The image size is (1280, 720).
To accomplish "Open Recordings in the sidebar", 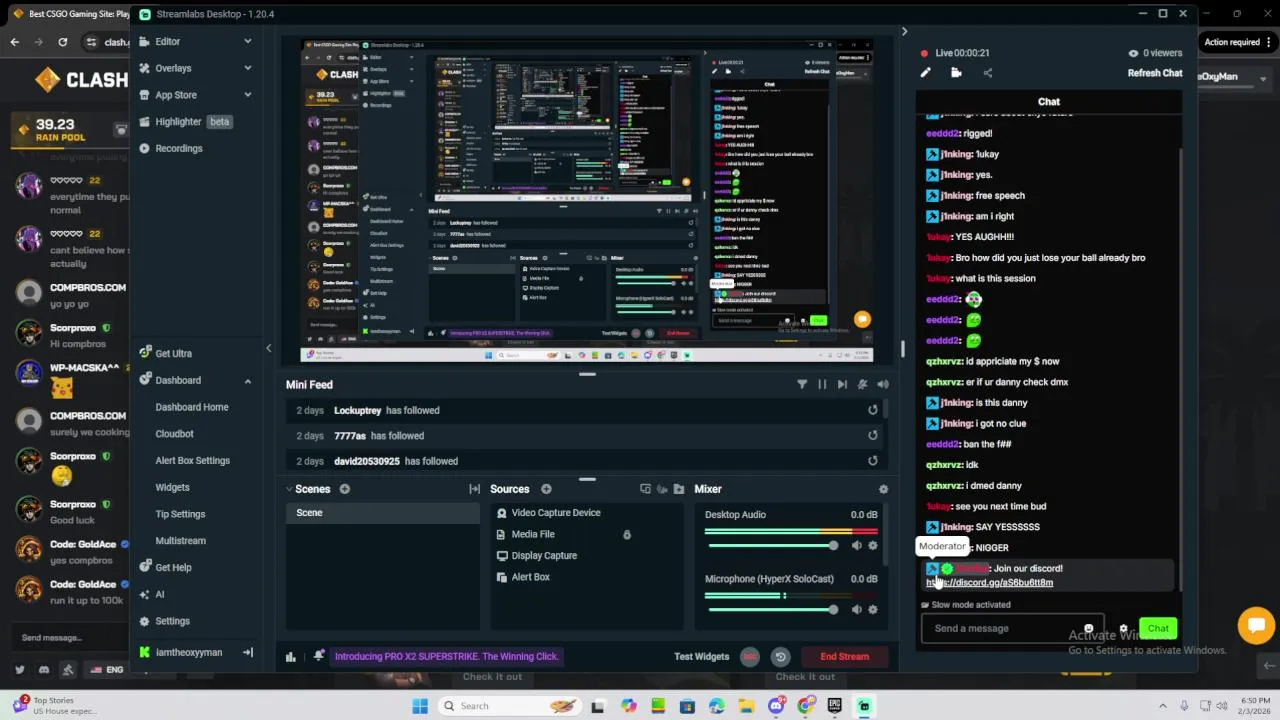I will [179, 148].
